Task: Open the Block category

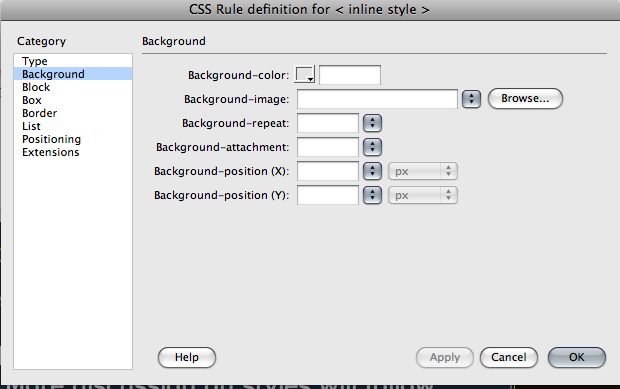Action: click(x=73, y=87)
